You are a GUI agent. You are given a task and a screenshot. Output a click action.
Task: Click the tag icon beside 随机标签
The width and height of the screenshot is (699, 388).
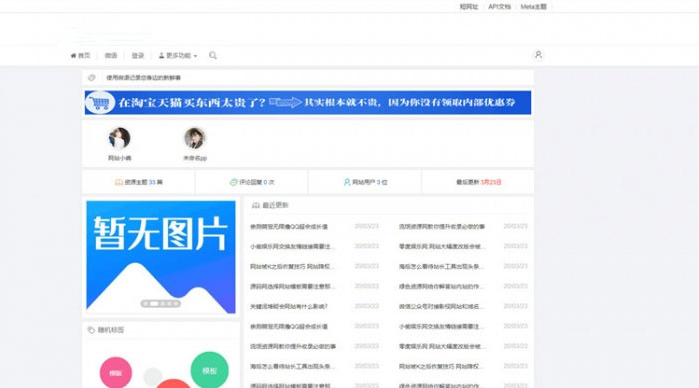(x=91, y=330)
